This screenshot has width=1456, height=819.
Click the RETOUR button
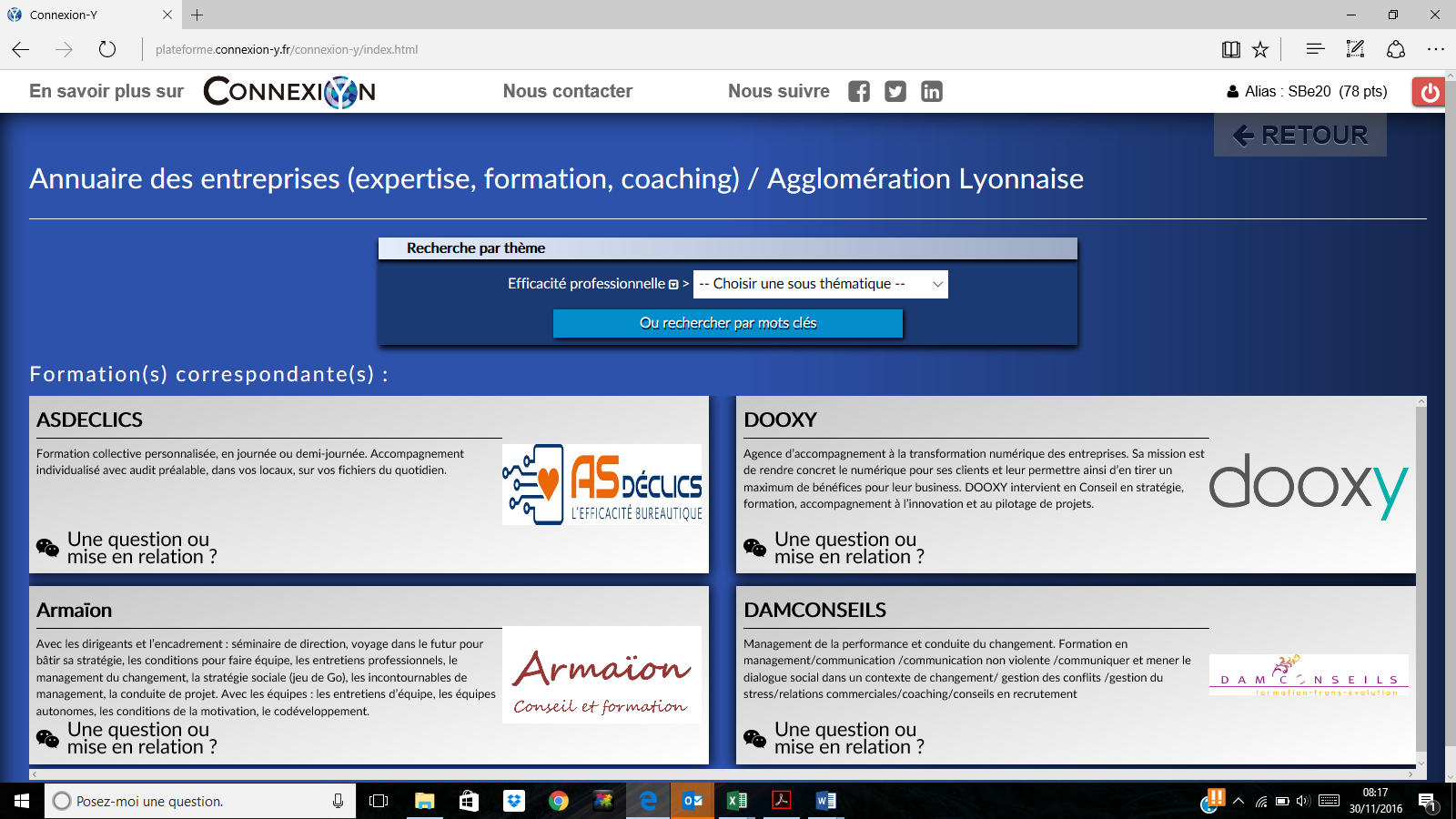tap(1300, 135)
